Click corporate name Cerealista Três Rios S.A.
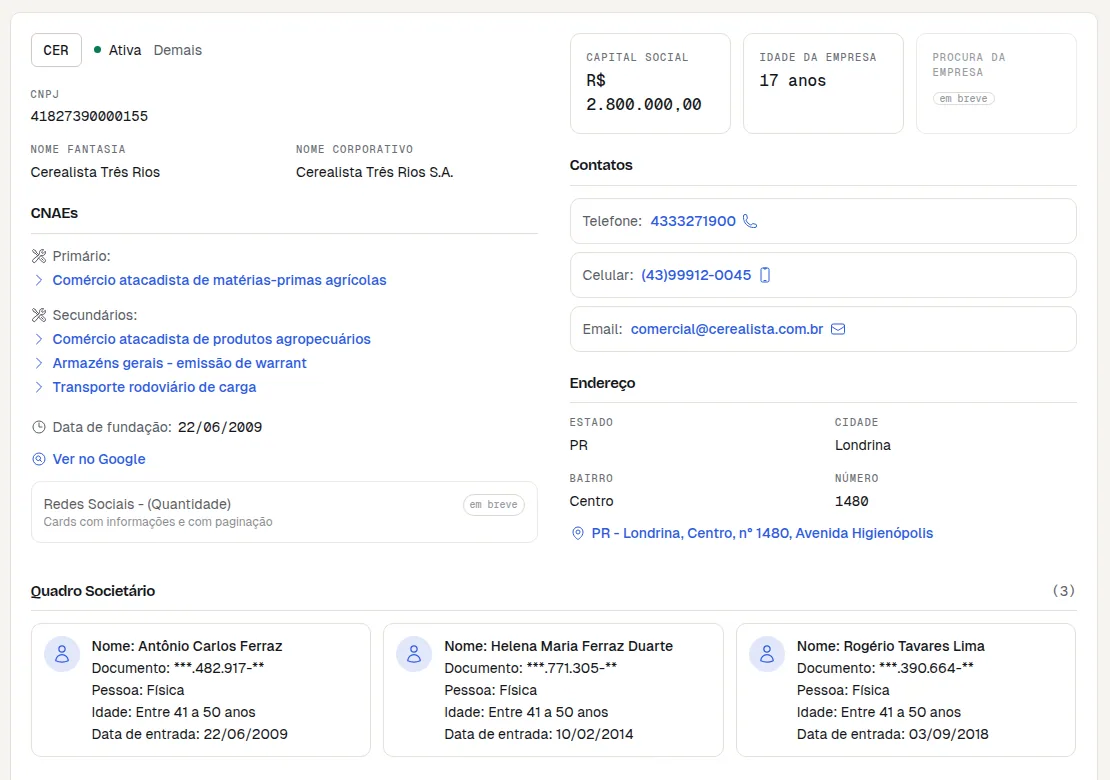This screenshot has width=1110, height=780. tap(374, 172)
